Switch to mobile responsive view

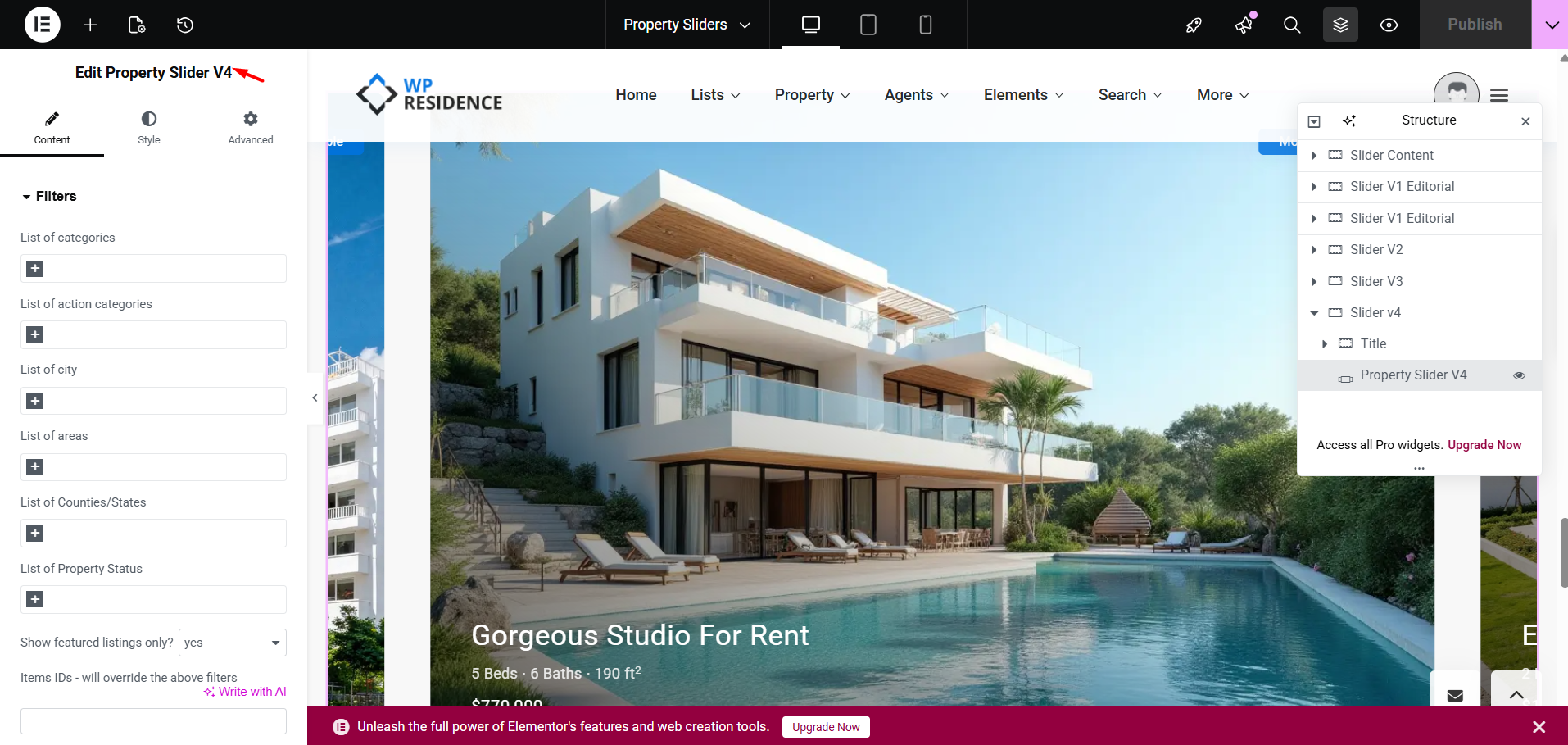(x=926, y=25)
